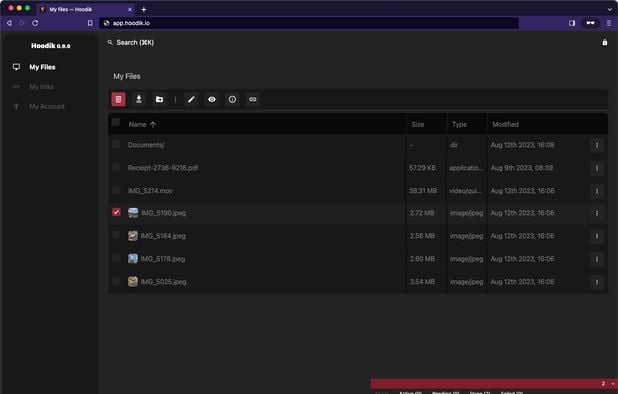
Task: Open options menu for IMG_5178.jpeg
Action: 597,259
